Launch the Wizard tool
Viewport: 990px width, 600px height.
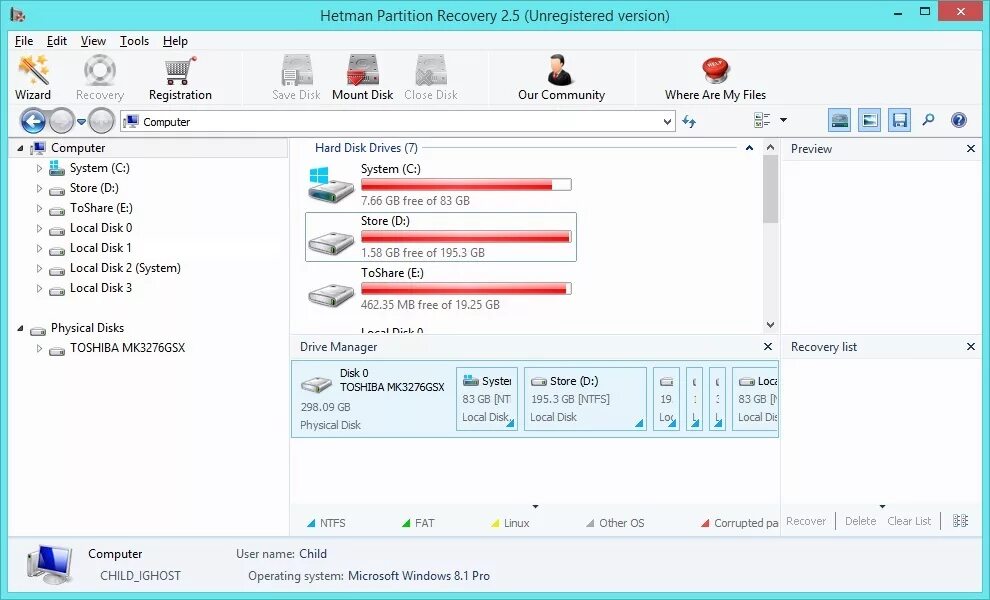coord(33,78)
